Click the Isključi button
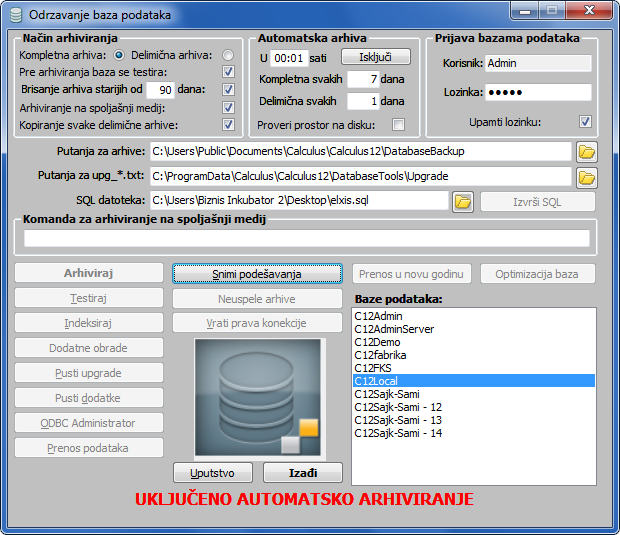The image size is (620, 535). tap(376, 57)
